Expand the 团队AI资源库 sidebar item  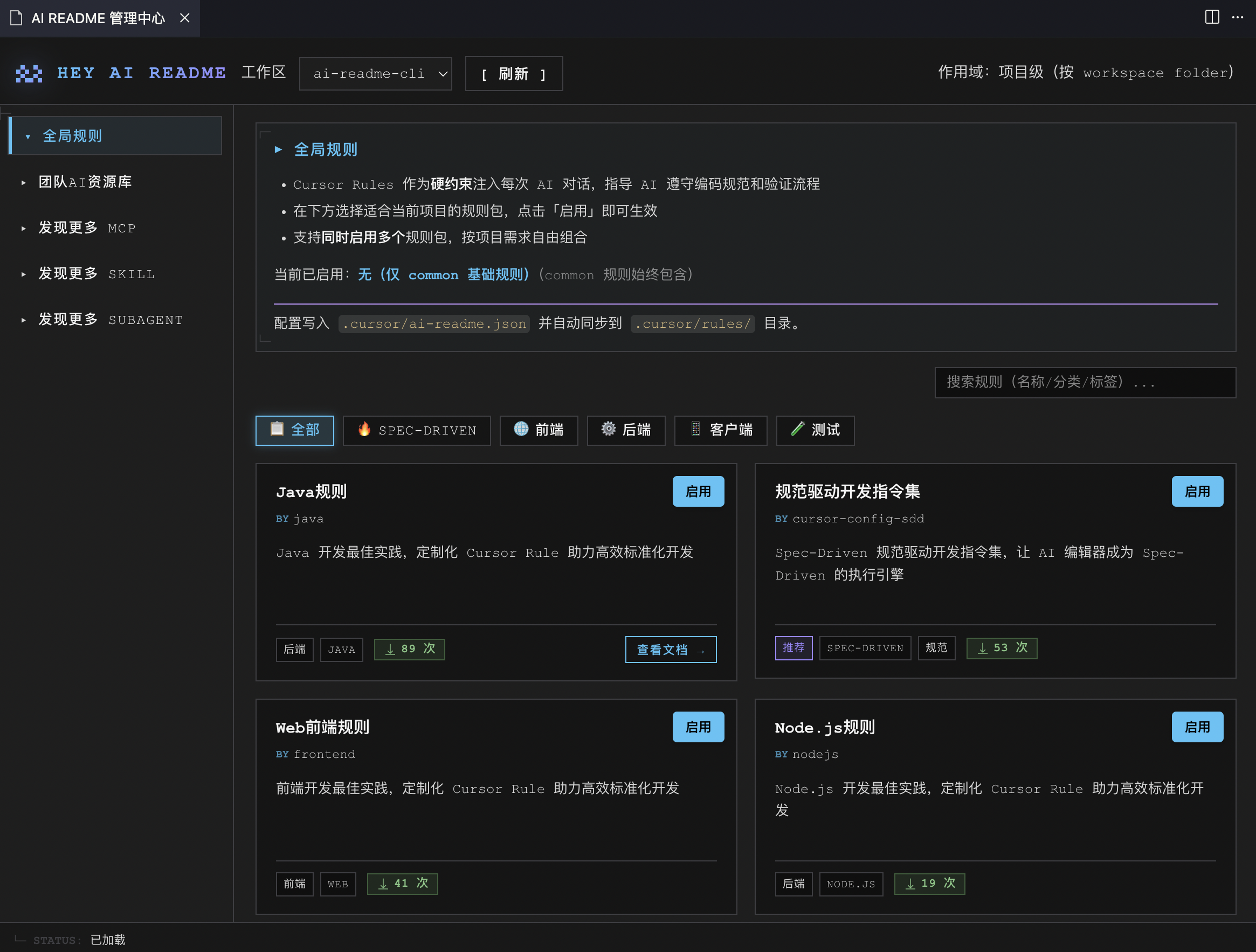[x=116, y=182]
